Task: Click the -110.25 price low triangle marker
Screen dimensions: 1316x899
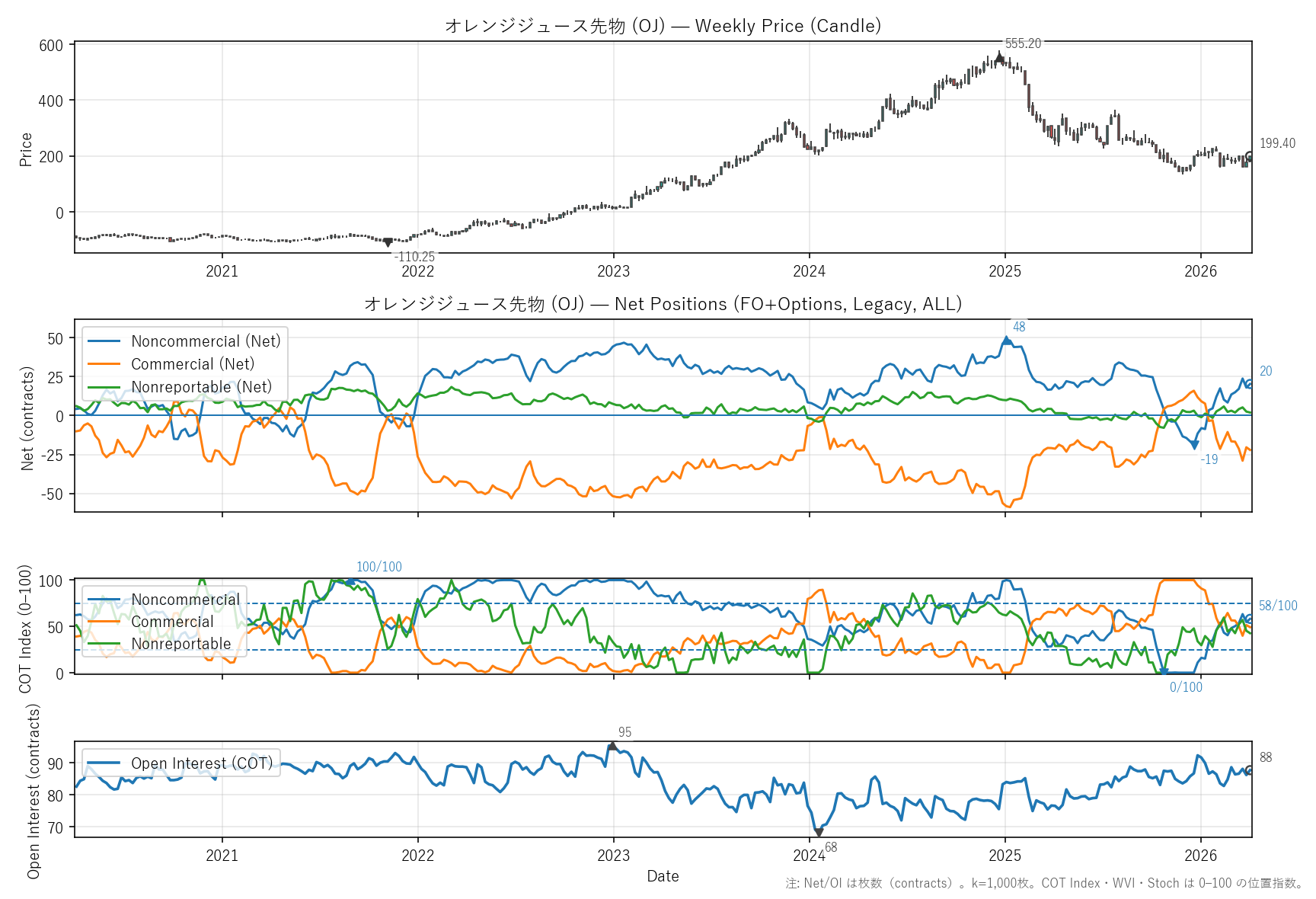Action: coord(388,242)
